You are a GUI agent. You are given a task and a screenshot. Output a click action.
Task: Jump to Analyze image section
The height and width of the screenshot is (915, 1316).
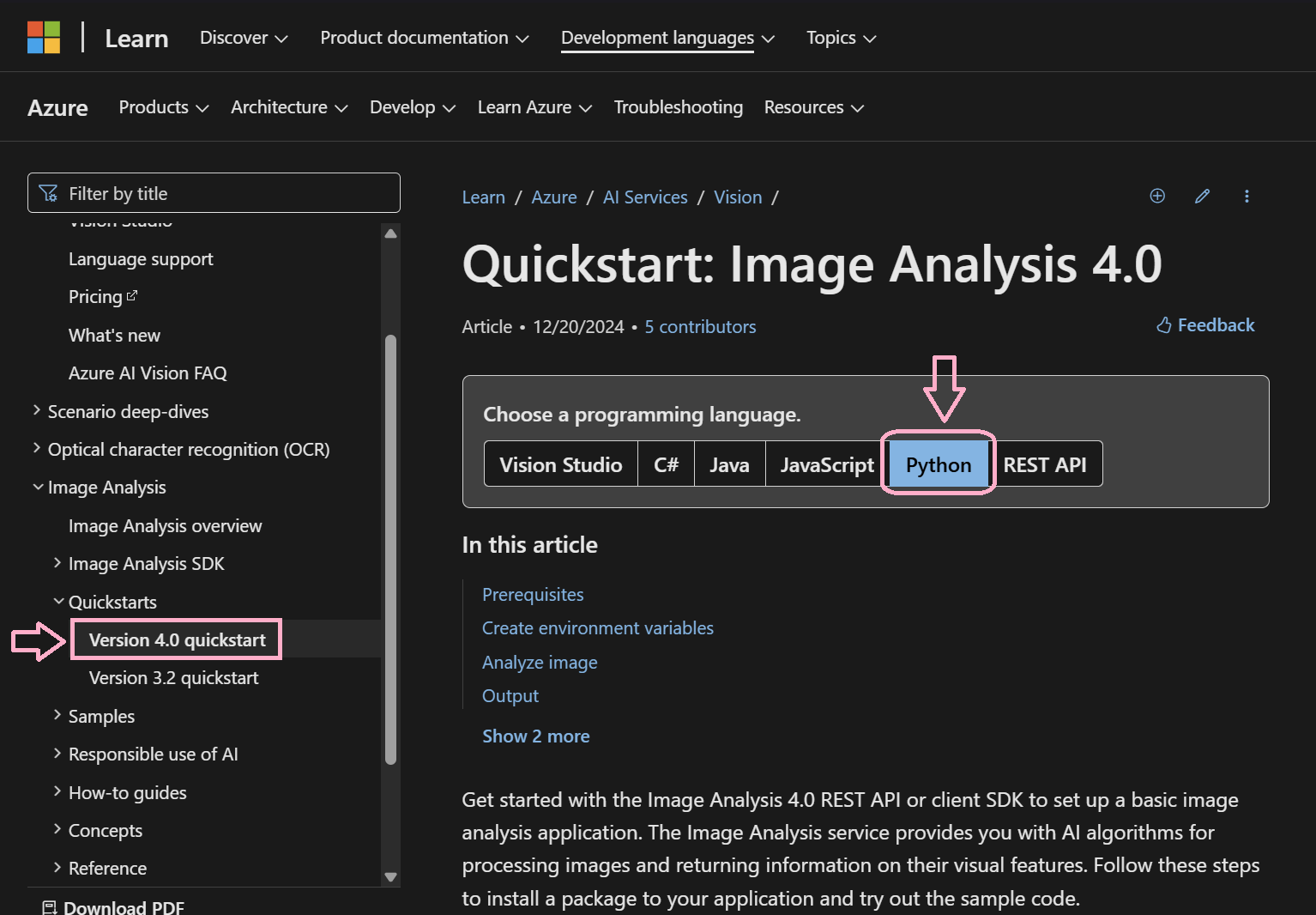point(540,663)
